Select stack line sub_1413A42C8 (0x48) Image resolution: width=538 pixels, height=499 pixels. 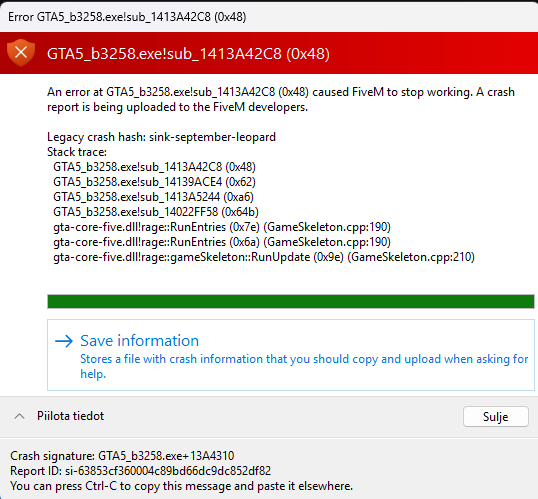pyautogui.click(x=154, y=167)
